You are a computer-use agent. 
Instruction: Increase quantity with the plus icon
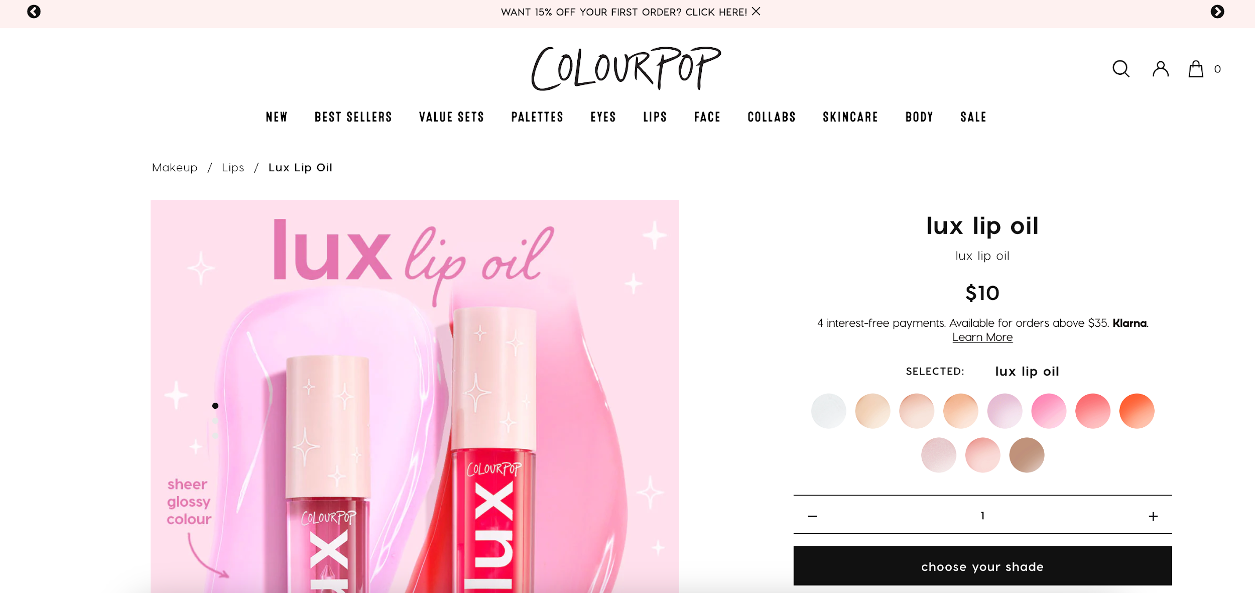point(1153,516)
